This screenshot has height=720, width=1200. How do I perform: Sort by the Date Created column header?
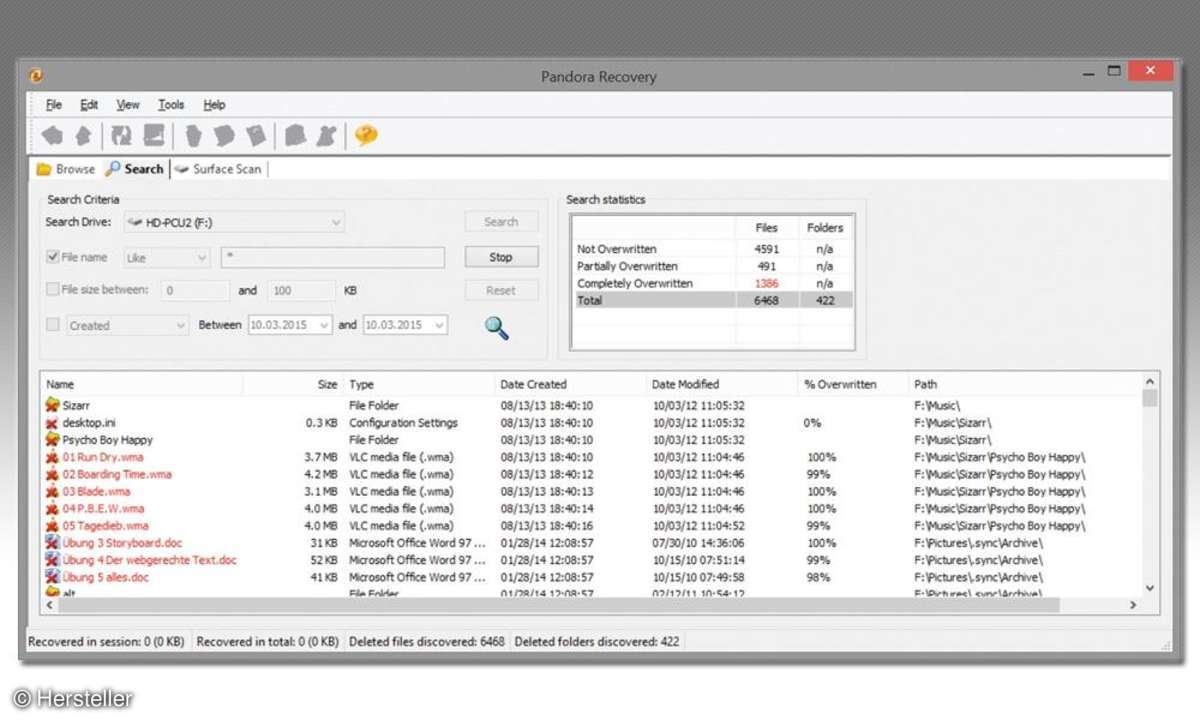tap(571, 384)
